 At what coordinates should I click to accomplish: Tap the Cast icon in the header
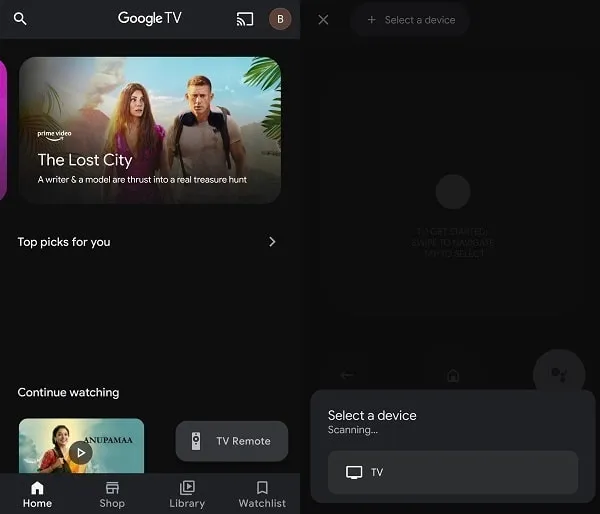[x=245, y=19]
